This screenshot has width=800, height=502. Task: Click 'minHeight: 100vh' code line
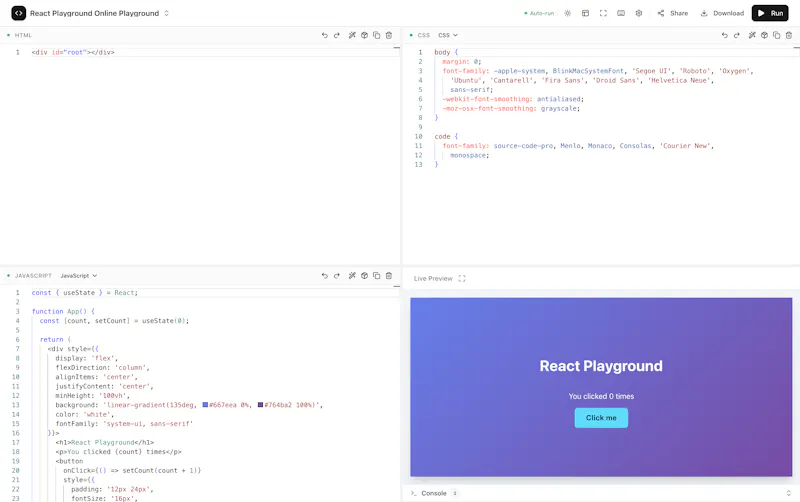pyautogui.click(x=93, y=395)
